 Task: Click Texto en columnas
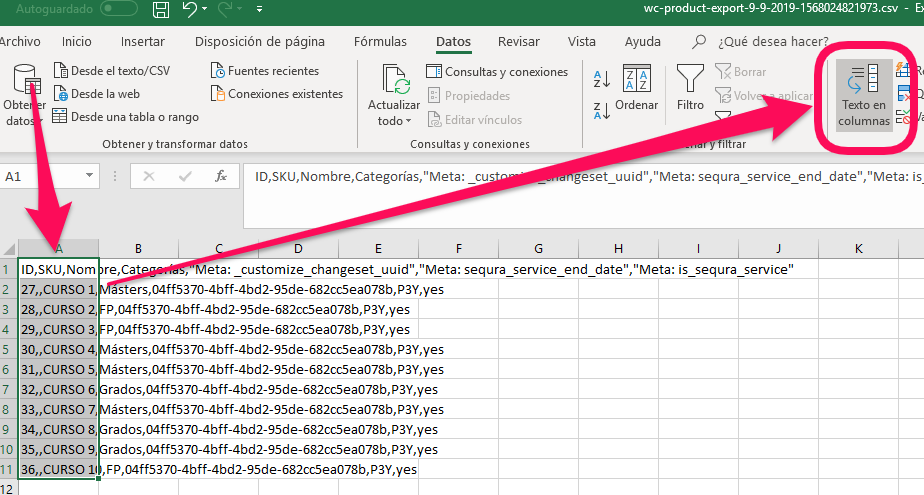tap(864, 95)
